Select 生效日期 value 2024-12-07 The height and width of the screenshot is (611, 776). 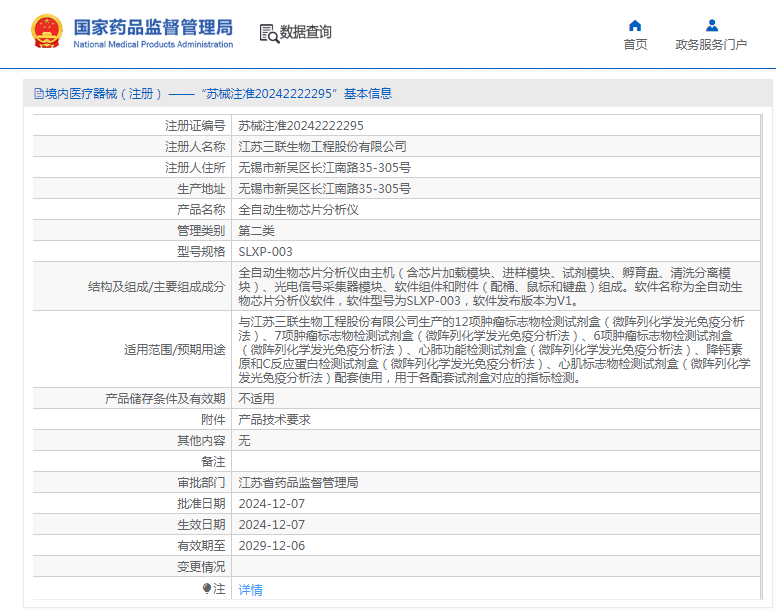click(x=272, y=524)
